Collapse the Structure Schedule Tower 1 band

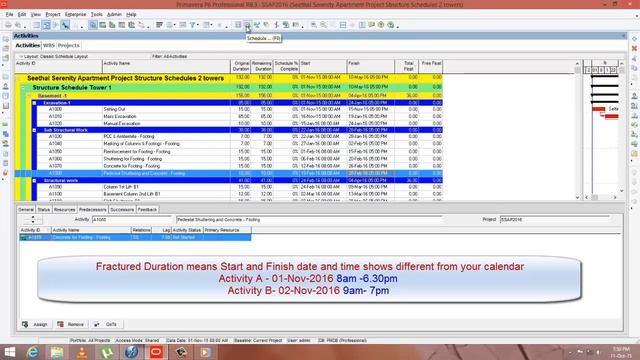click(23, 87)
